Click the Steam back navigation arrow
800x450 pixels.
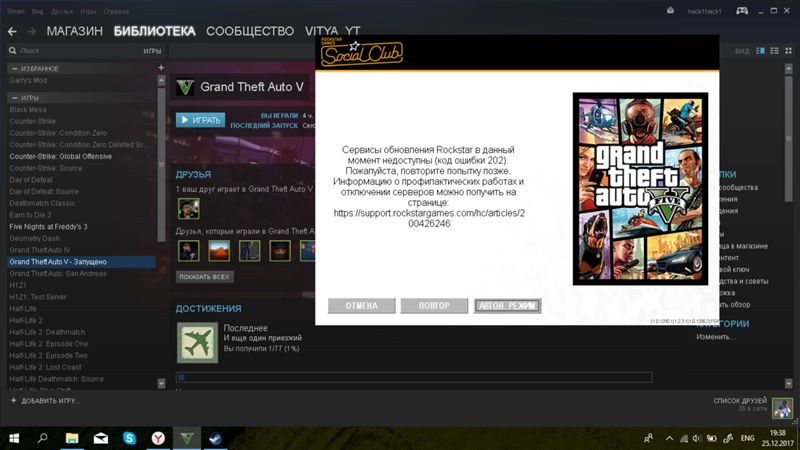click(x=12, y=32)
